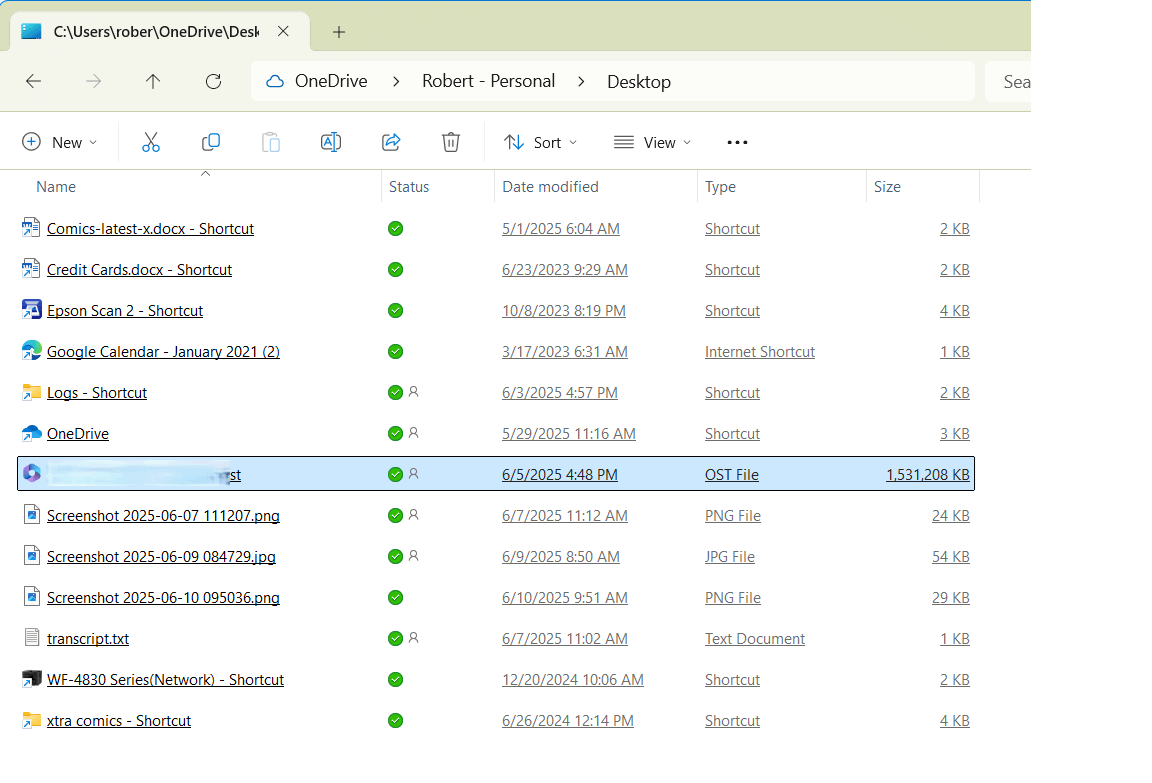
Task: Expand the chevron after OneDrive in path
Action: (396, 82)
